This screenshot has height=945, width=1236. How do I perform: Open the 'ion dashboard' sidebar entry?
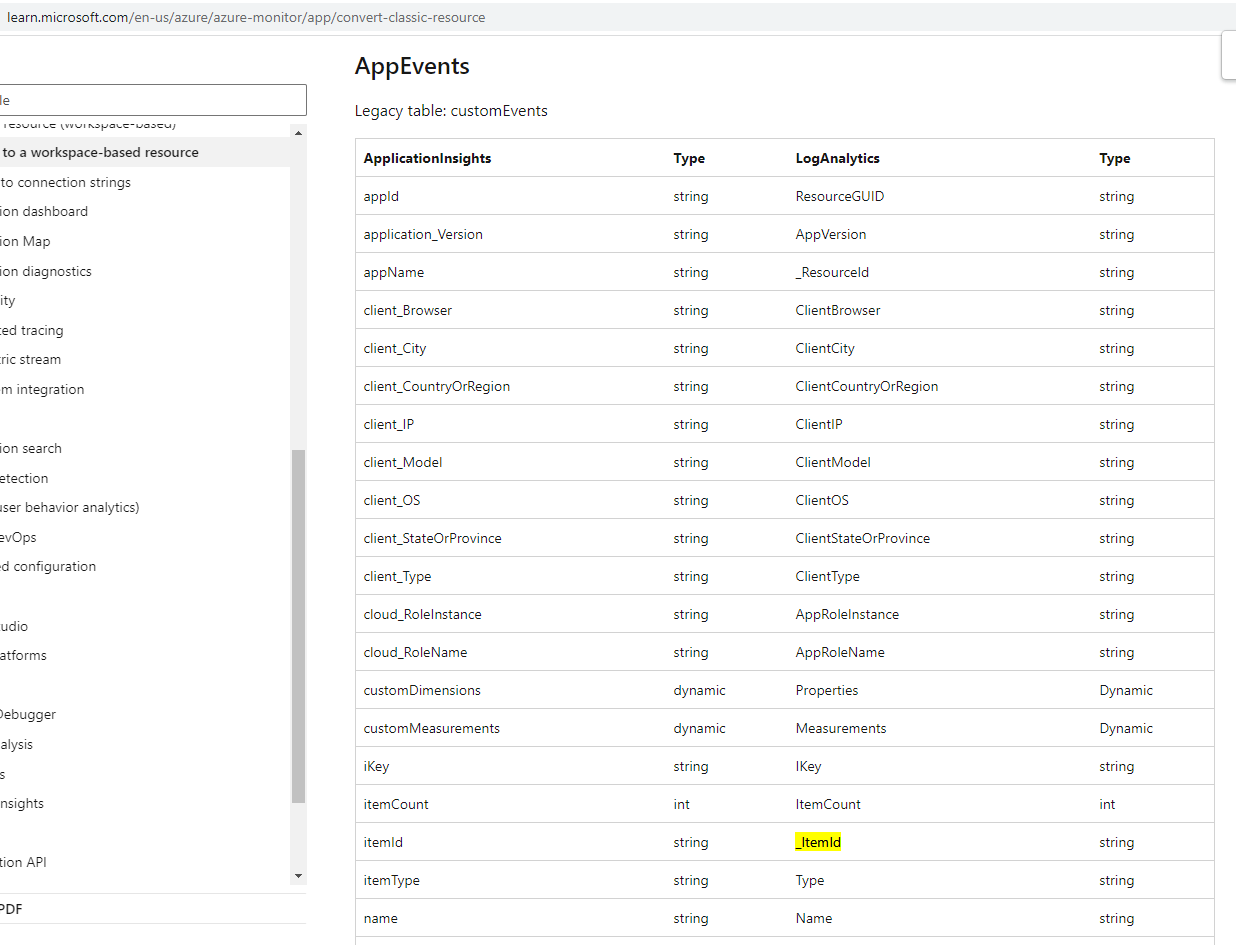[x=44, y=211]
